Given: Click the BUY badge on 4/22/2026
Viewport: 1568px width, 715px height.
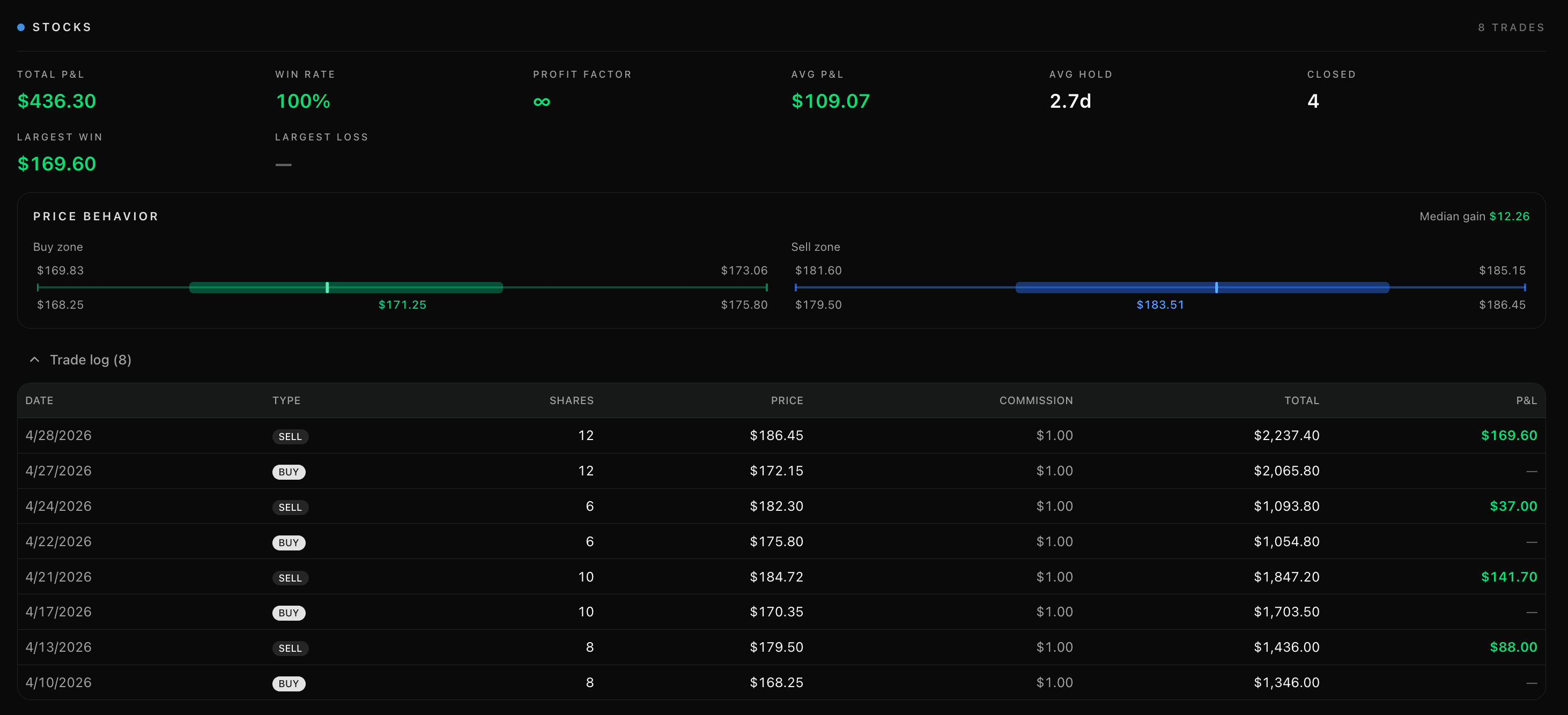Looking at the screenshot, I should (289, 542).
